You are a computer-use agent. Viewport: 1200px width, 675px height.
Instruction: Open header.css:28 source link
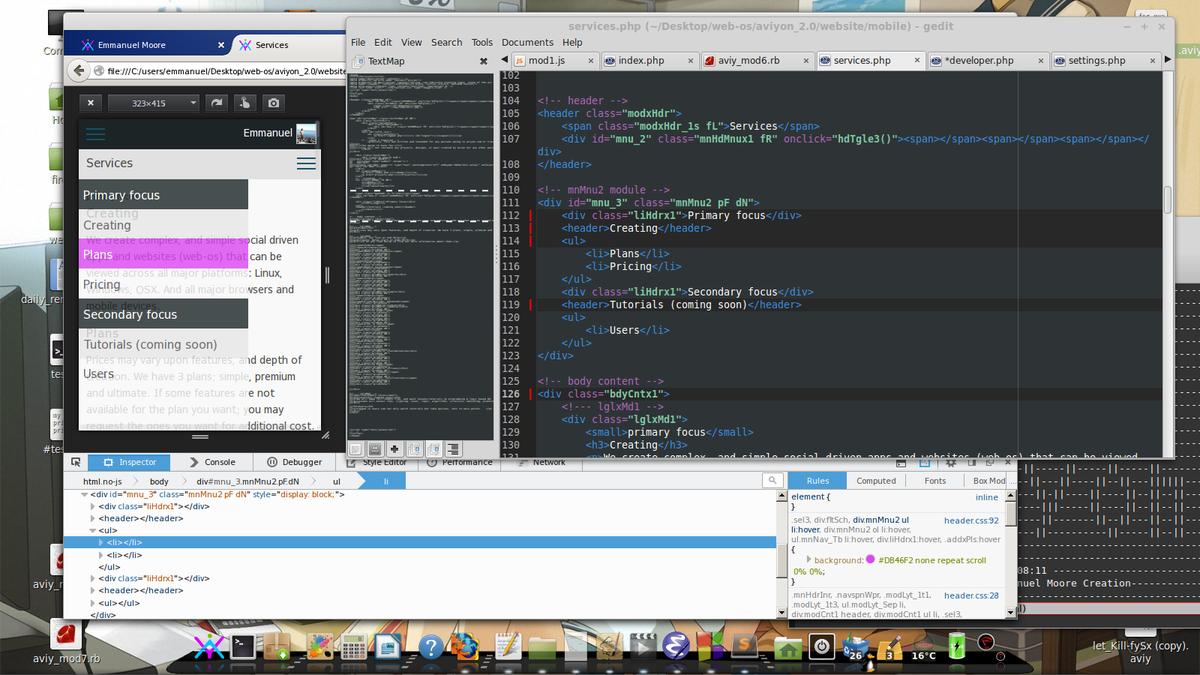(971, 595)
